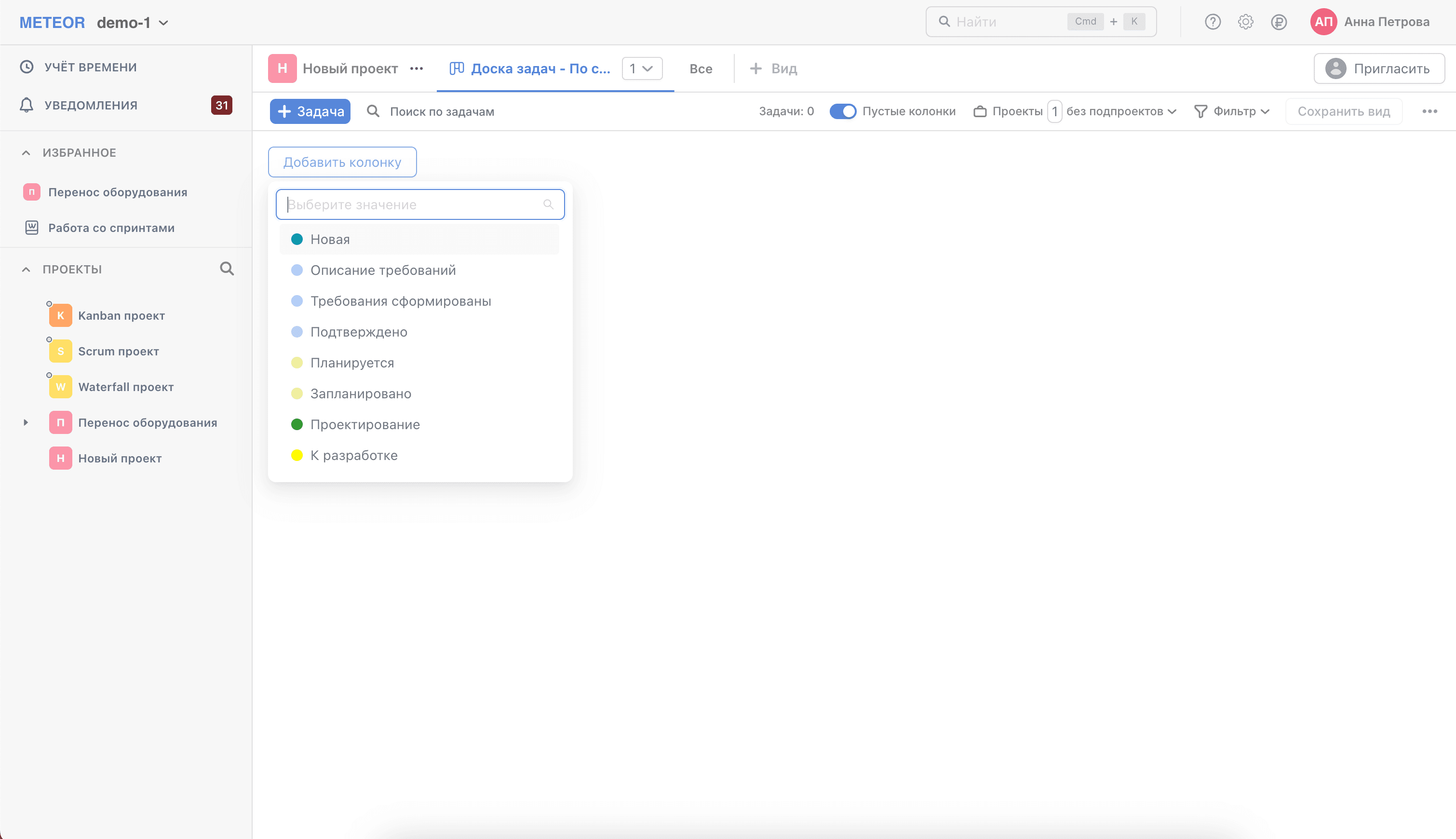Choose the Проектирование option
Screen dimensions: 1456x839
tap(419, 424)
